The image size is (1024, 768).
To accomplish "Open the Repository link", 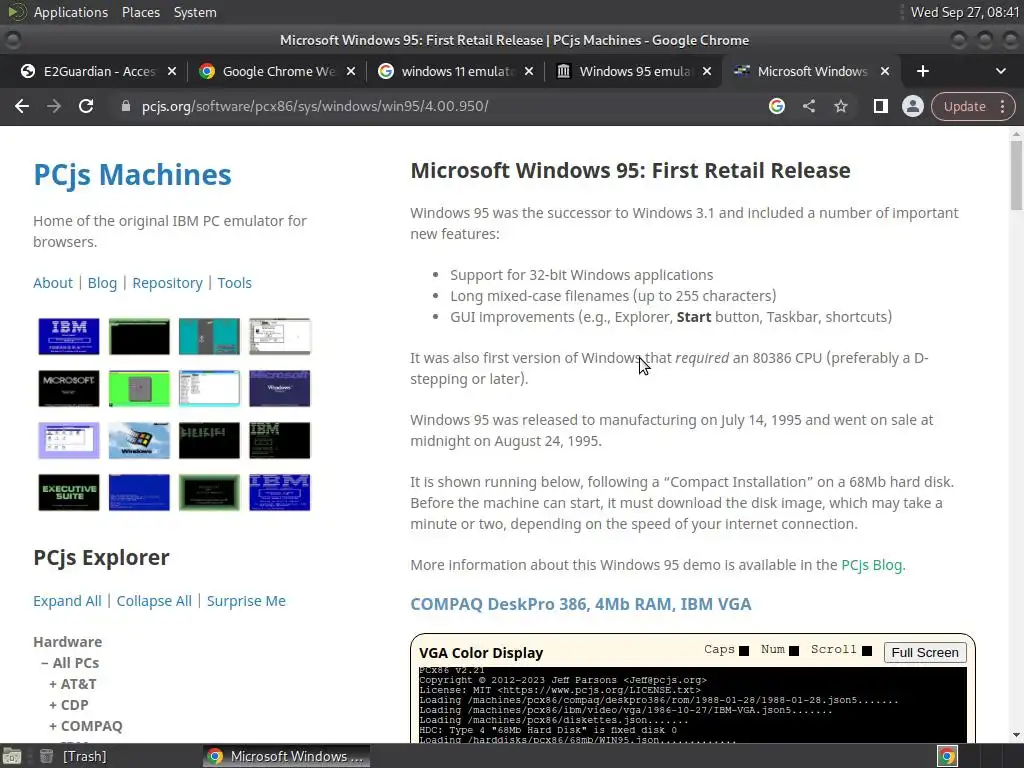I will click(167, 283).
